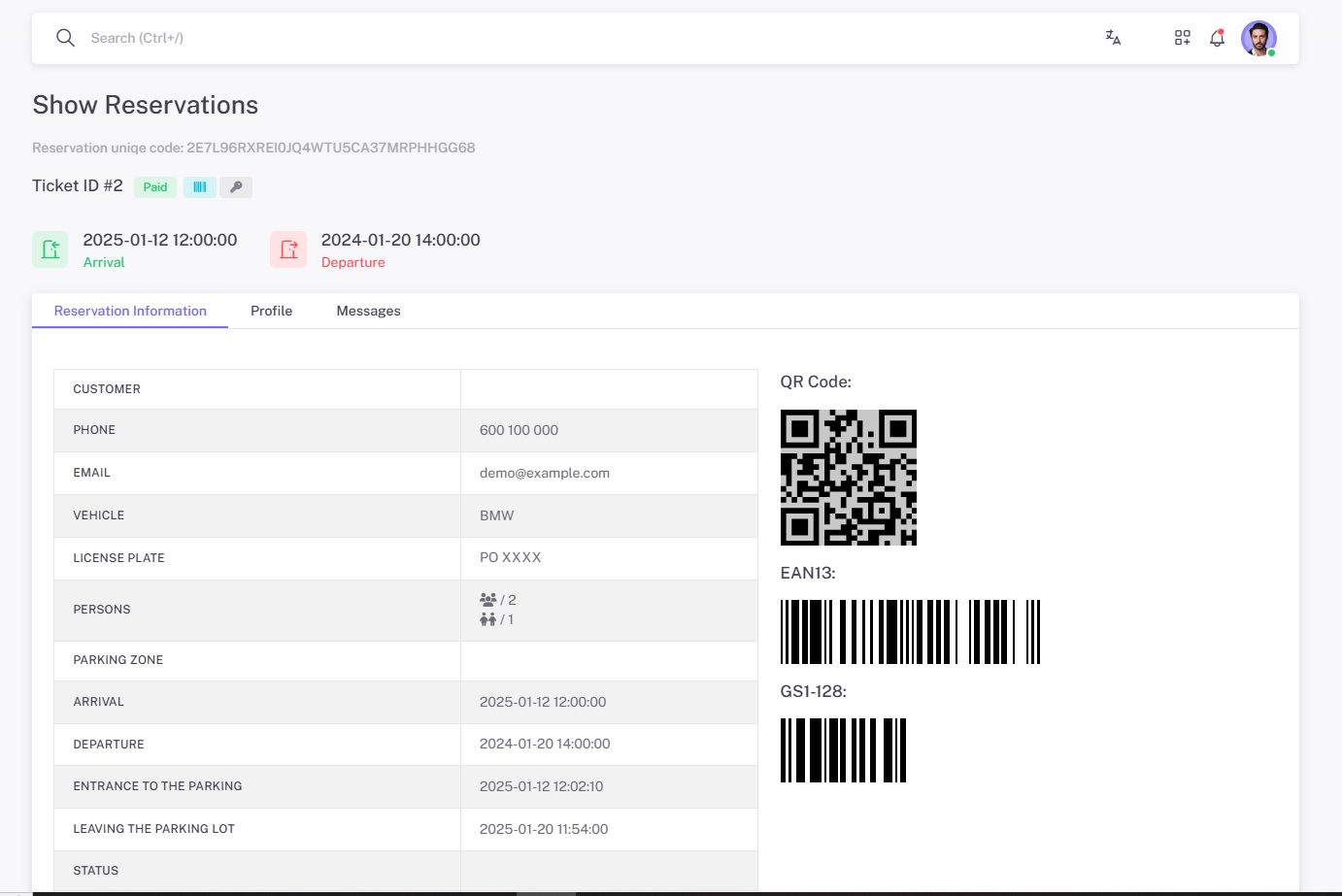Click the adults persons icon showing 2

(487, 600)
